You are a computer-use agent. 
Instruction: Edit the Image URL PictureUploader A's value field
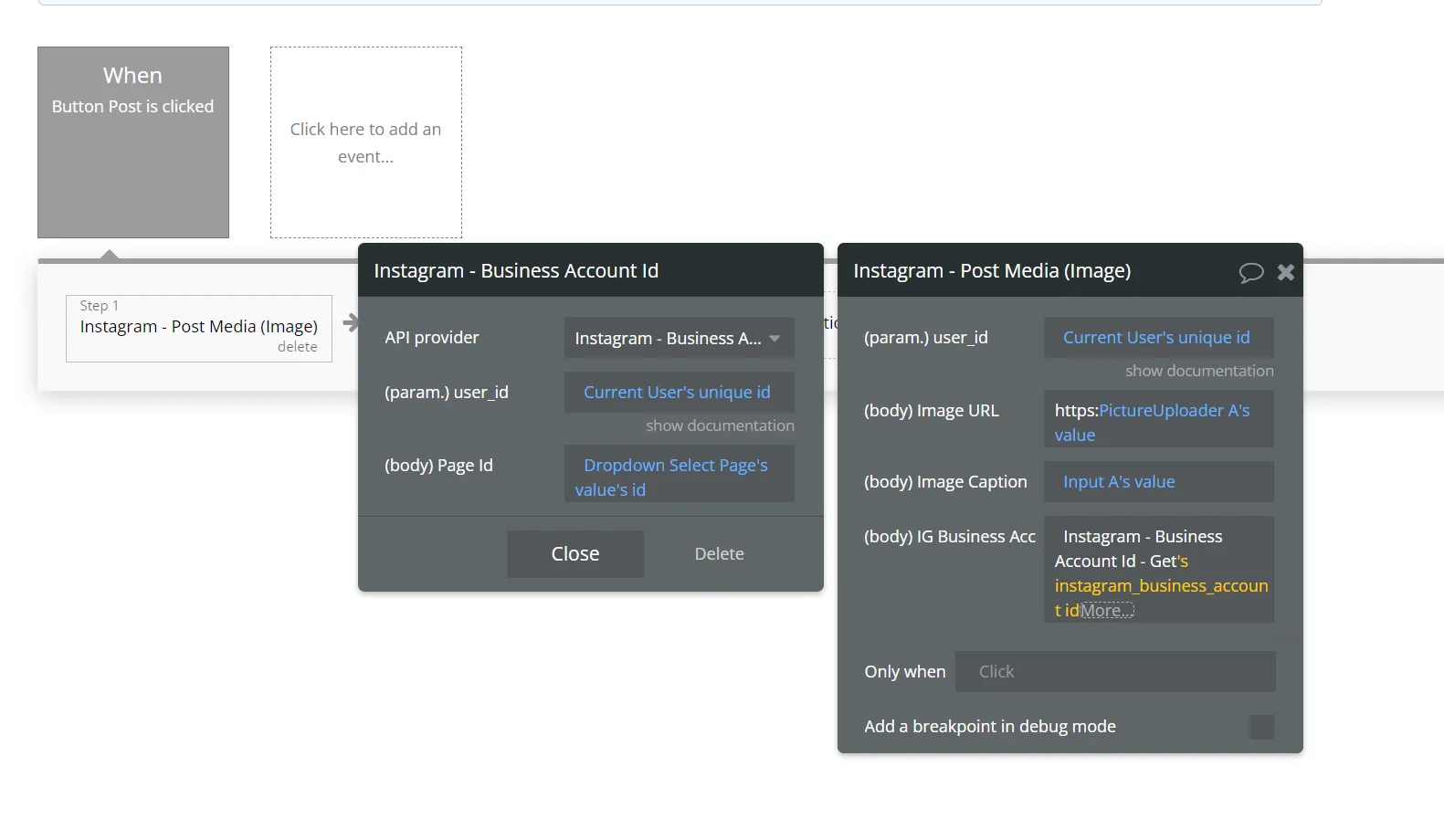pyautogui.click(x=1159, y=419)
